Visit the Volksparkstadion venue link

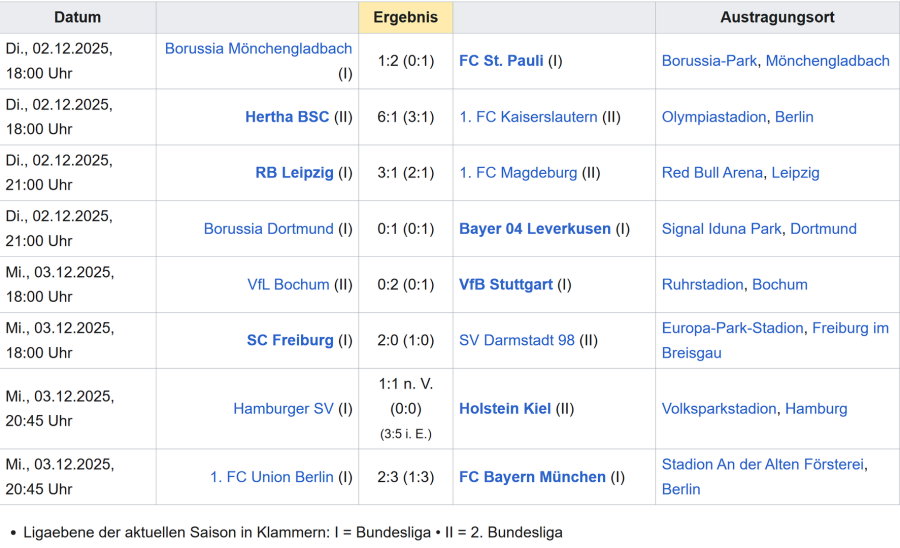tap(719, 408)
